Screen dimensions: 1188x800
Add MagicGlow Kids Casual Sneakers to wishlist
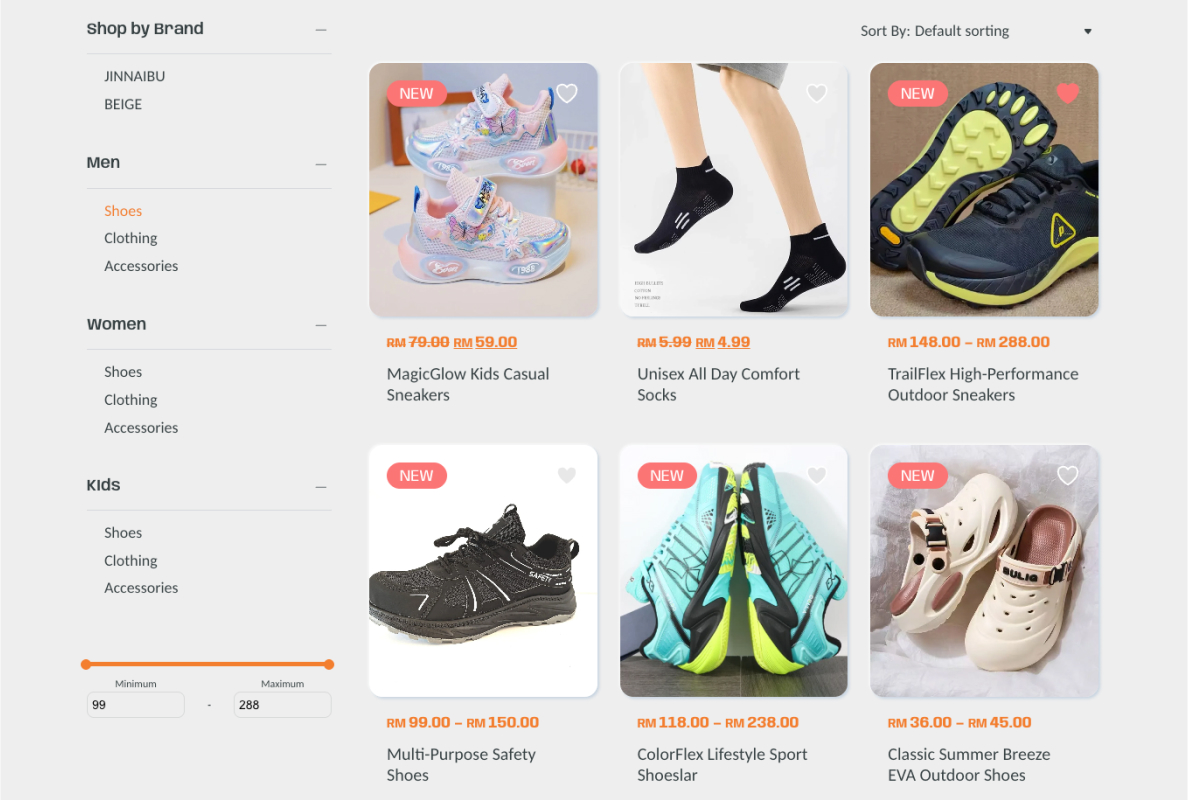point(567,93)
